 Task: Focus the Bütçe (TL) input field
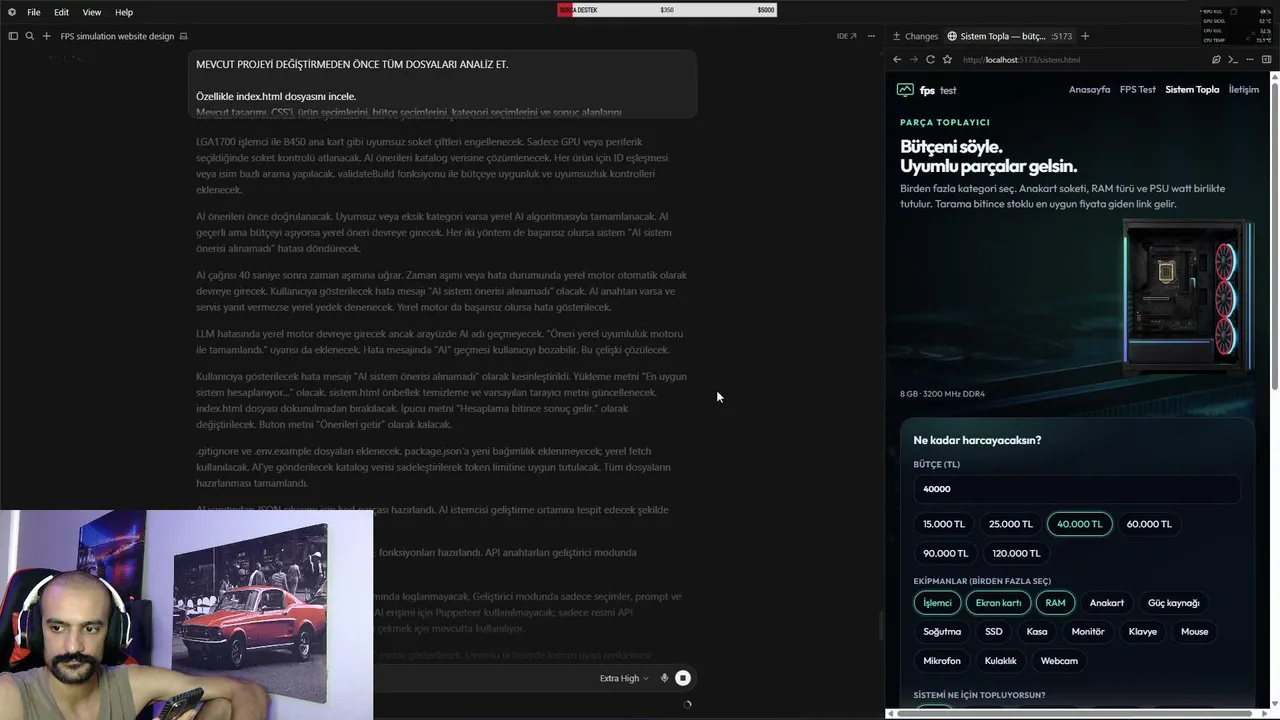pyautogui.click(x=1076, y=489)
